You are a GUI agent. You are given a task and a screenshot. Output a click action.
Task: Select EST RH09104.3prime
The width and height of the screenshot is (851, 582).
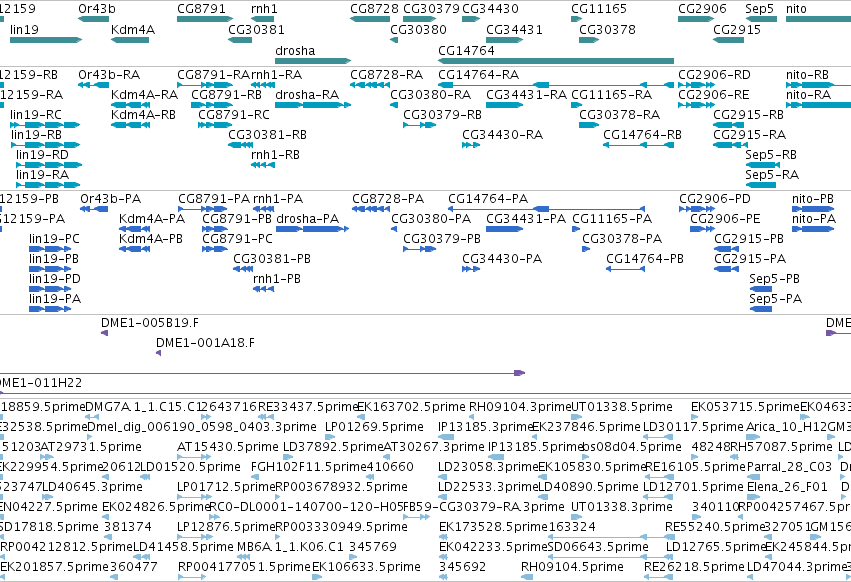pos(473,417)
